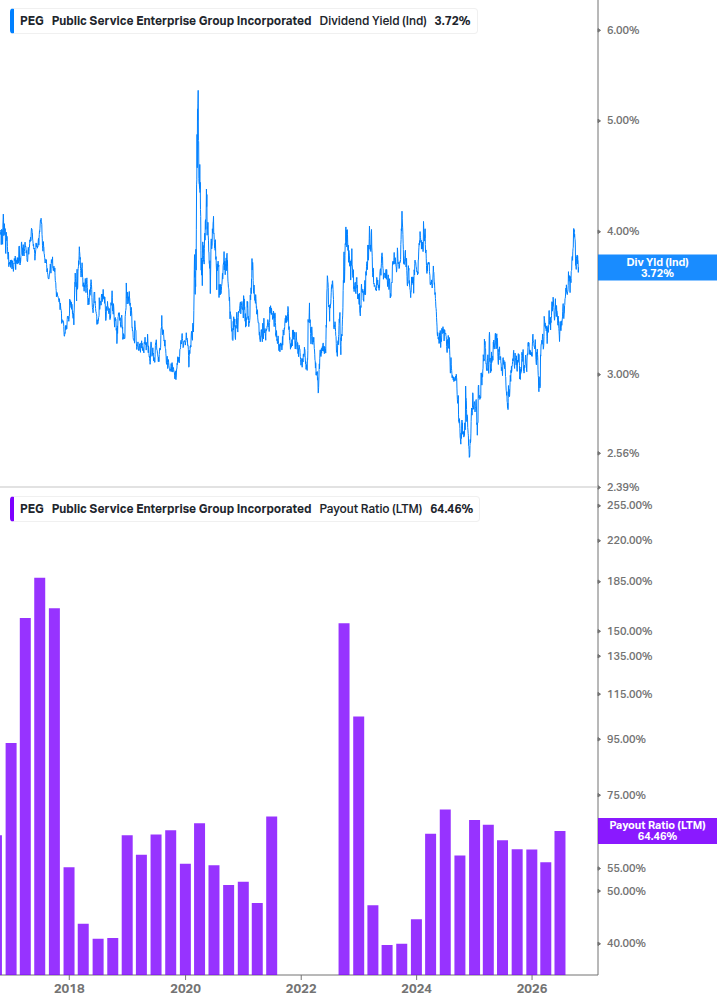Click the 2.39% axis label
Screen dimensions: 717x1005
coord(623,487)
